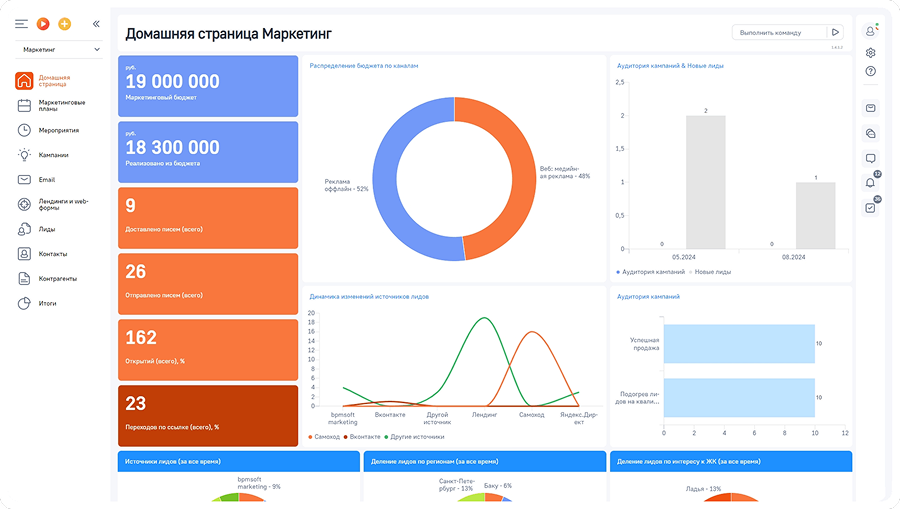Image resolution: width=900 pixels, height=509 pixels.
Task: Open the chat bubble icon in the right panel
Action: point(870,158)
